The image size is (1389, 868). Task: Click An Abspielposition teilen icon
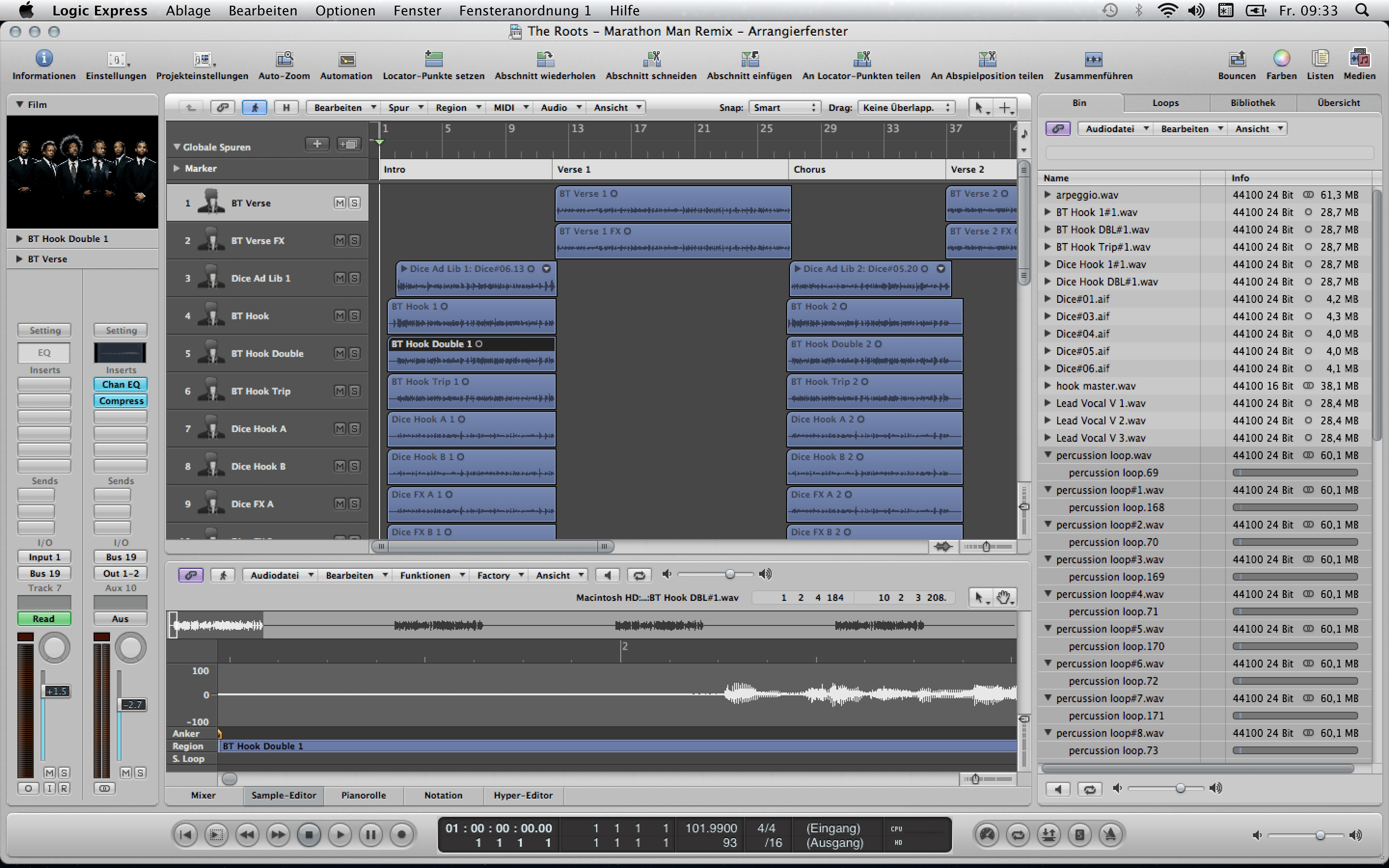(987, 58)
